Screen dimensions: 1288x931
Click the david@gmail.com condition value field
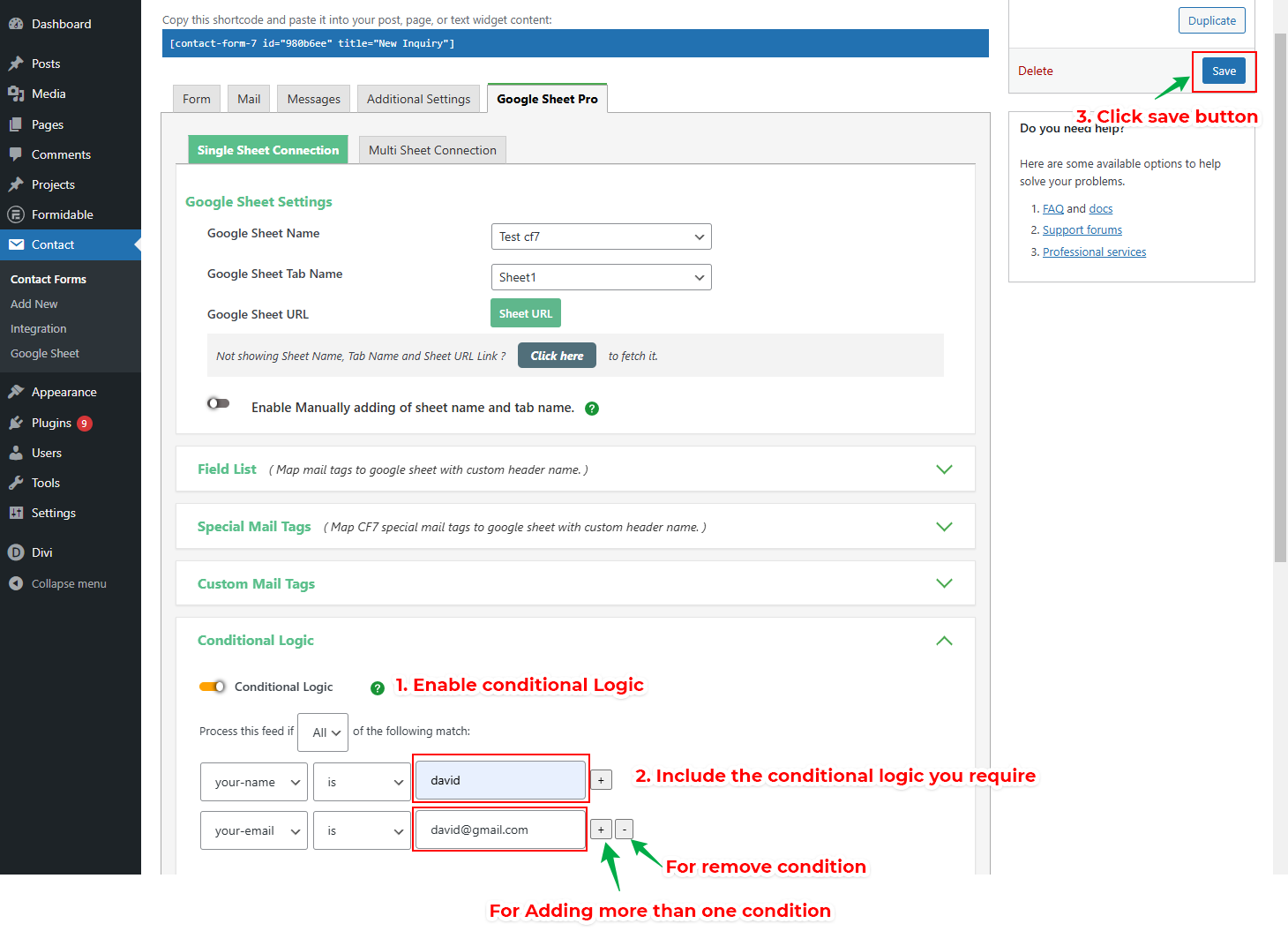(x=499, y=830)
